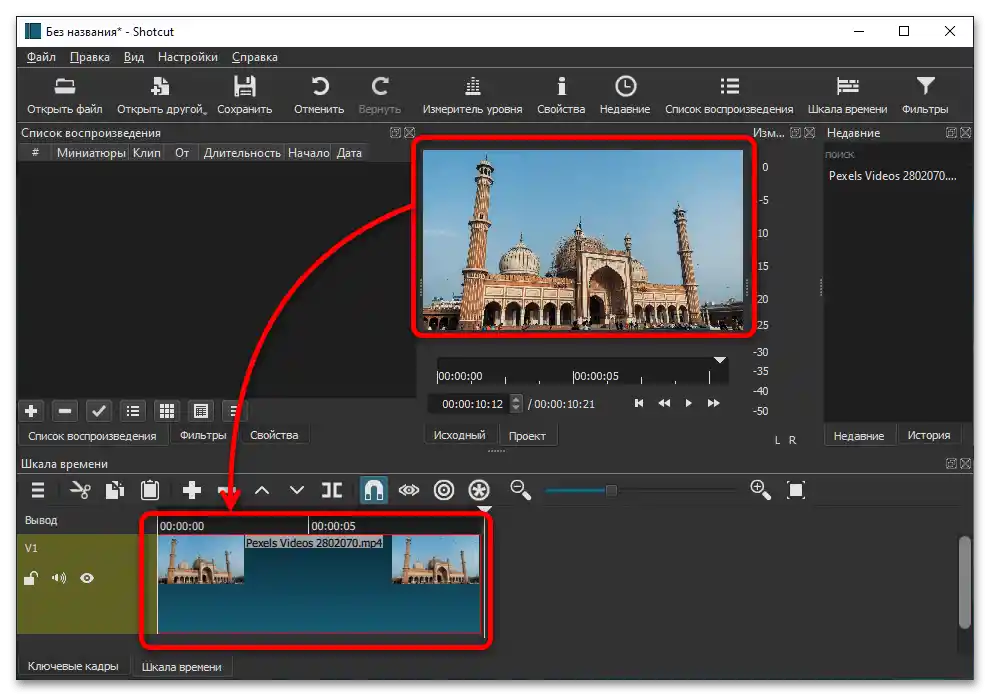The width and height of the screenshot is (990, 696).
Task: Cut the selected clip with scissors icon
Action: pos(80,490)
